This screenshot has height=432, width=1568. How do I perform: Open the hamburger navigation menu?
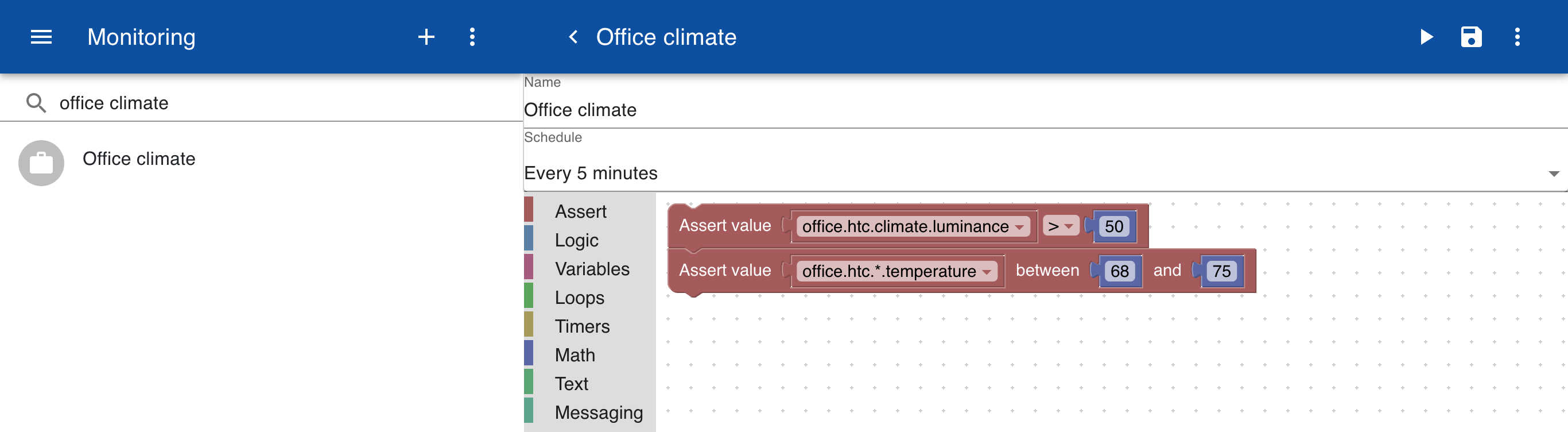(41, 37)
